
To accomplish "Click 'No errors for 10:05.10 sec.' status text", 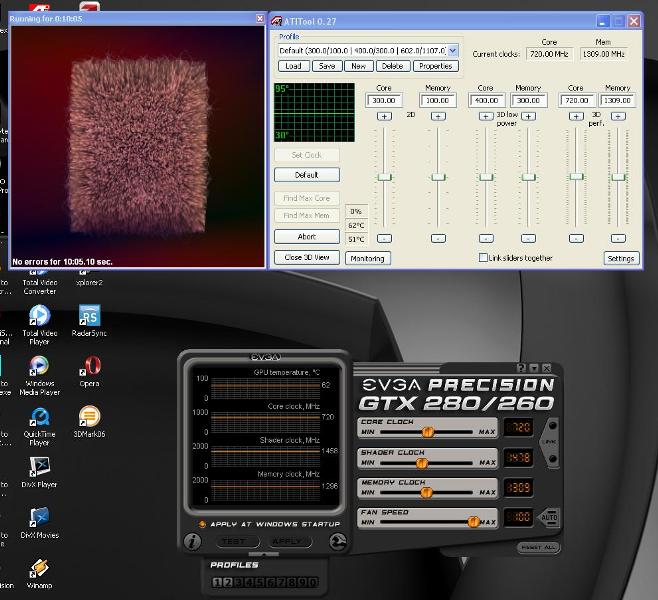I will click(x=63, y=262).
